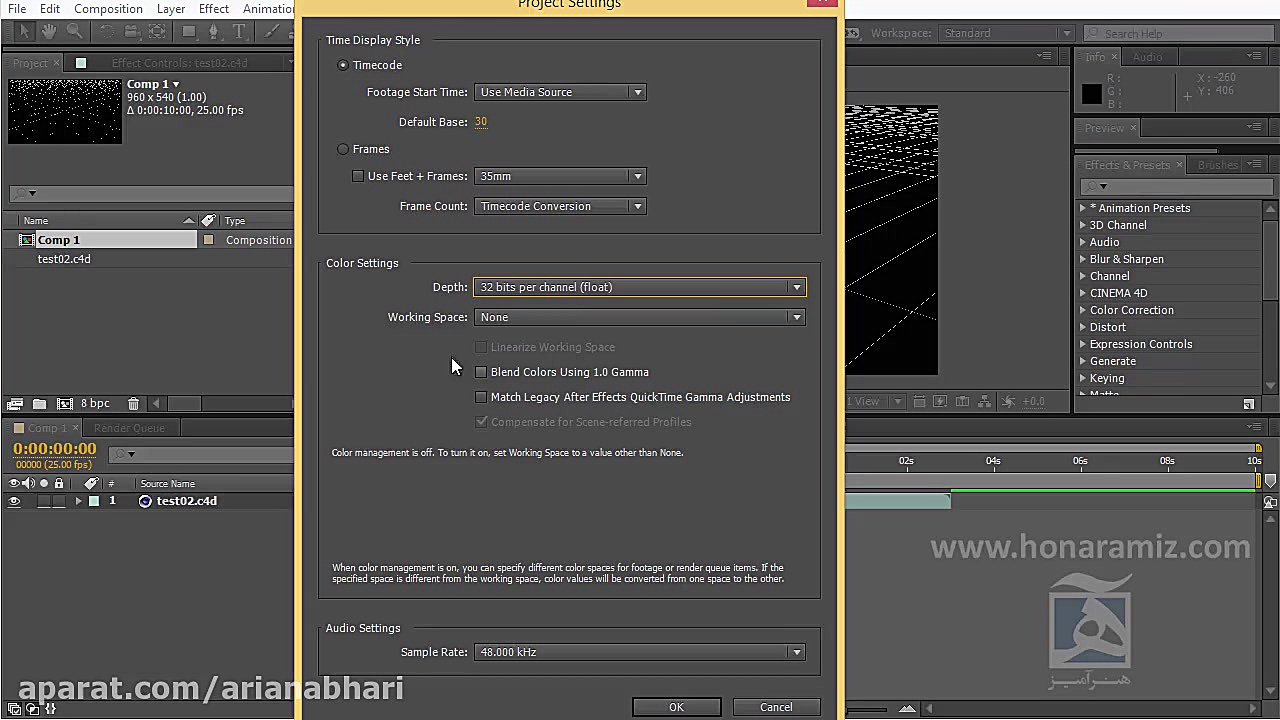Click the Cinema 4D icon beside test02.c4d layer
Viewport: 1280px width, 720px height.
(145, 501)
